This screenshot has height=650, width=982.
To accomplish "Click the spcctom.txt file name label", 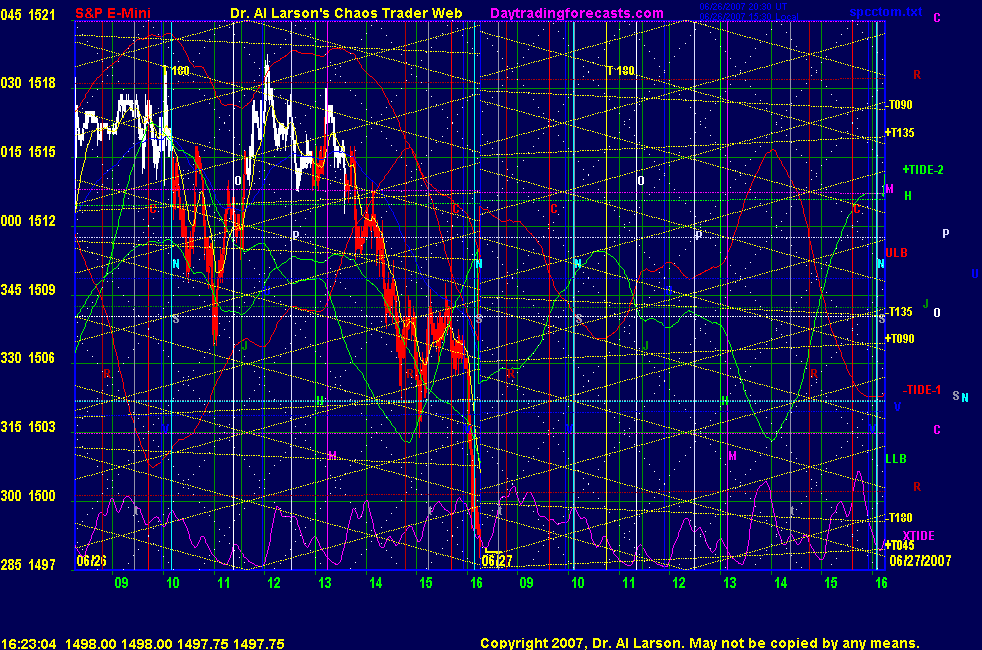I will point(886,12).
